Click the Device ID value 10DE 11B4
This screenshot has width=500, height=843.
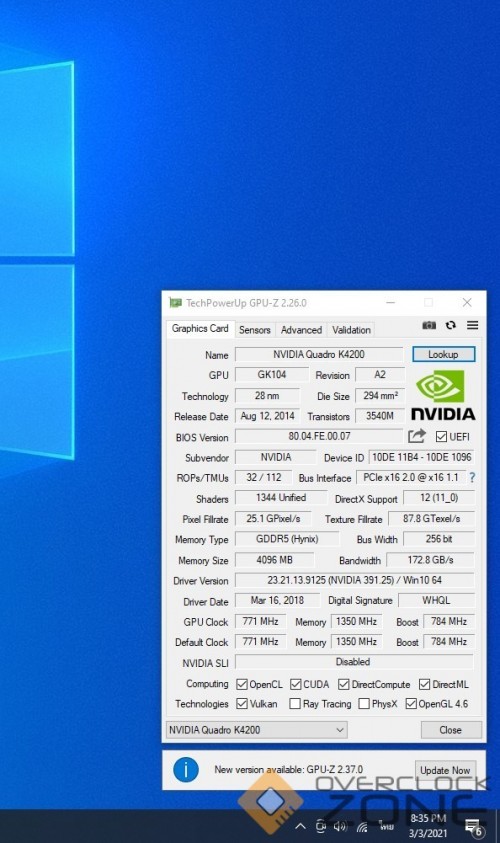click(x=422, y=457)
